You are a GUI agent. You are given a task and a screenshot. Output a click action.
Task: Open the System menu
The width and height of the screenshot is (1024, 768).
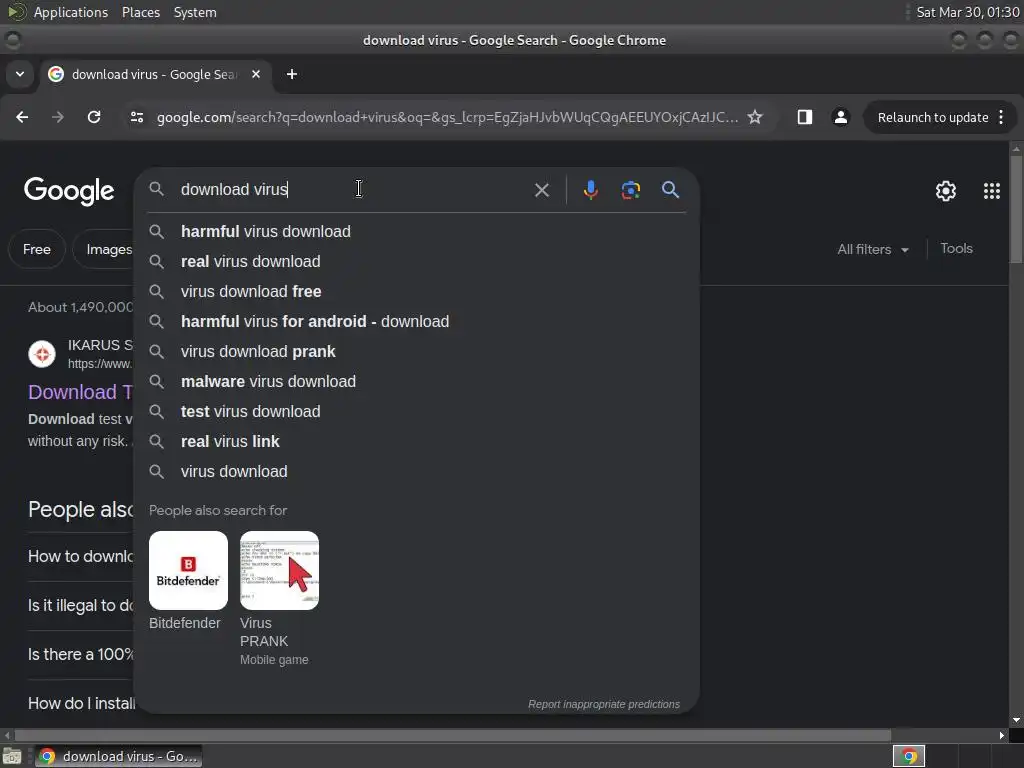point(195,12)
